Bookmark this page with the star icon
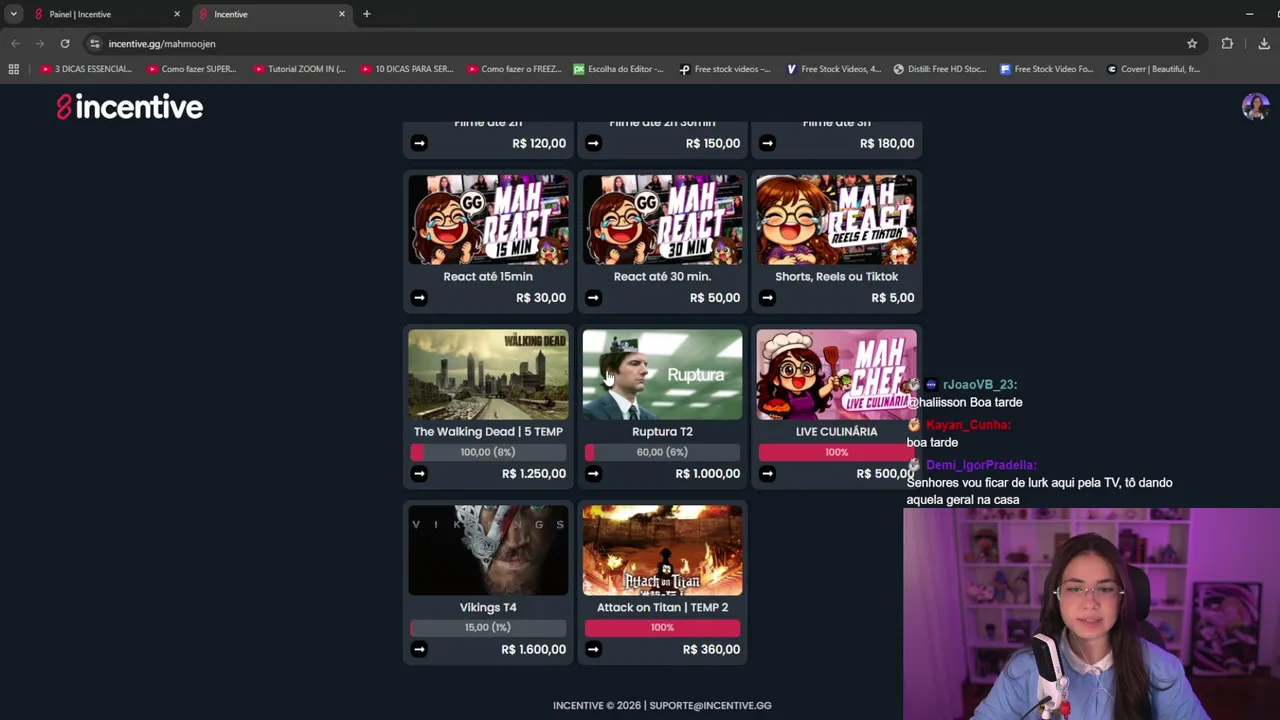This screenshot has height=720, width=1280. click(x=1192, y=44)
